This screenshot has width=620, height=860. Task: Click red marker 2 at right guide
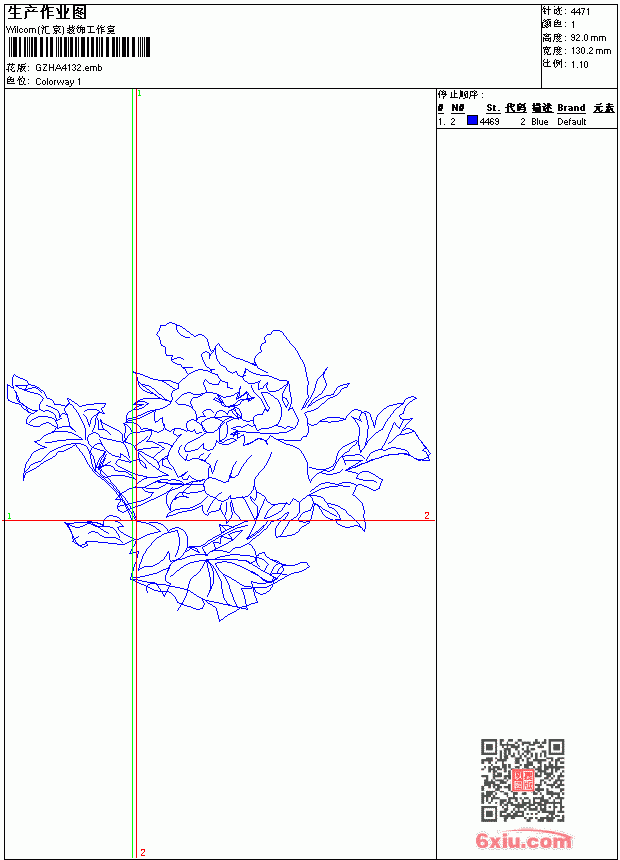(x=427, y=515)
